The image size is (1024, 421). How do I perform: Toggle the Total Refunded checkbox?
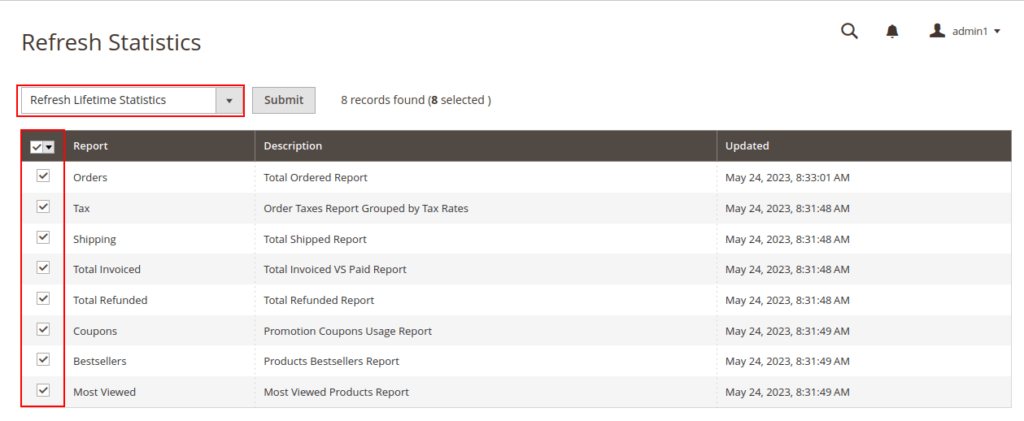[43, 299]
